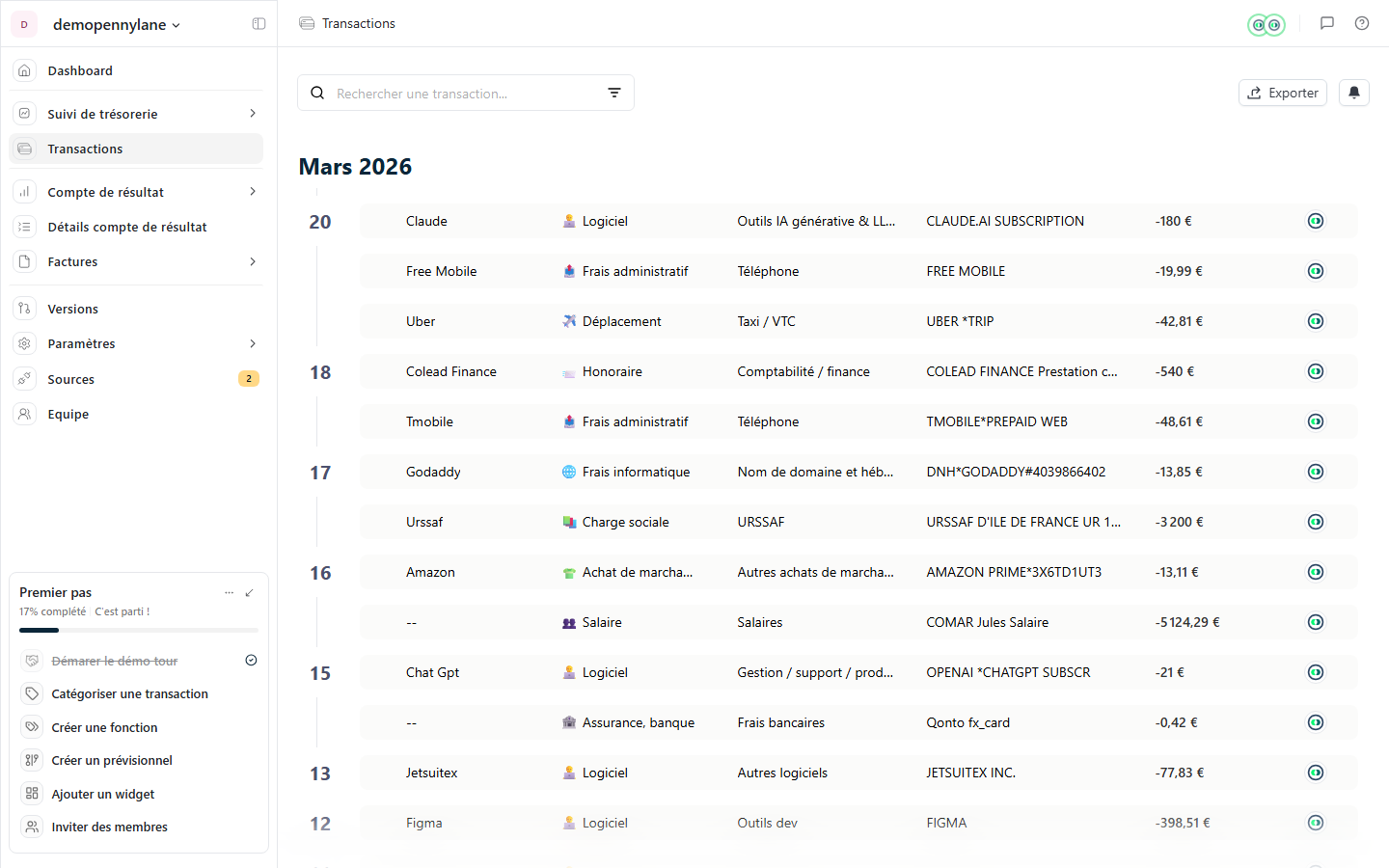Screen dimensions: 1389x868
Task: Collapse the sidebar panel icon
Action: 259,24
